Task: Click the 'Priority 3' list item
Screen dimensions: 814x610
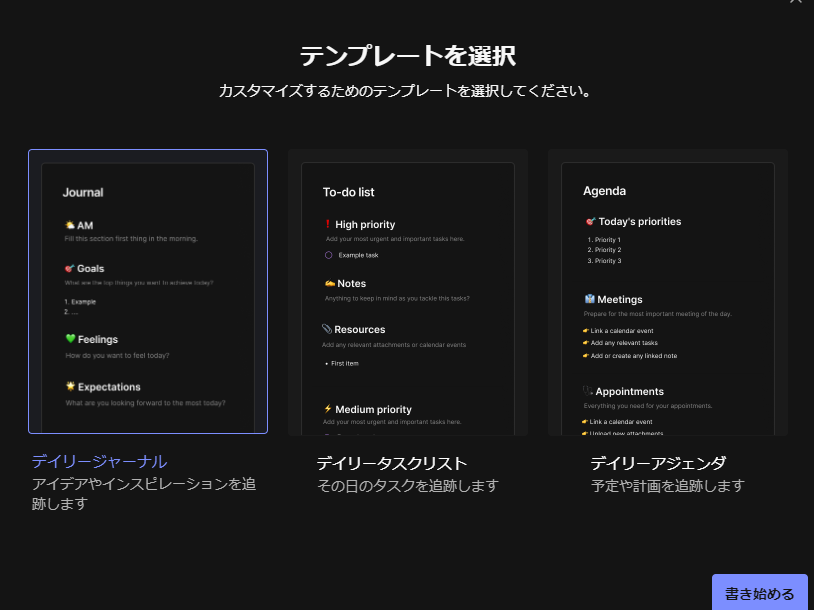Action: (604, 261)
